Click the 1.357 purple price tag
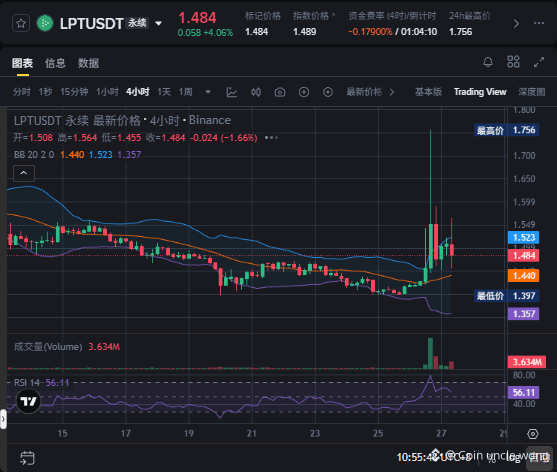 [x=524, y=314]
